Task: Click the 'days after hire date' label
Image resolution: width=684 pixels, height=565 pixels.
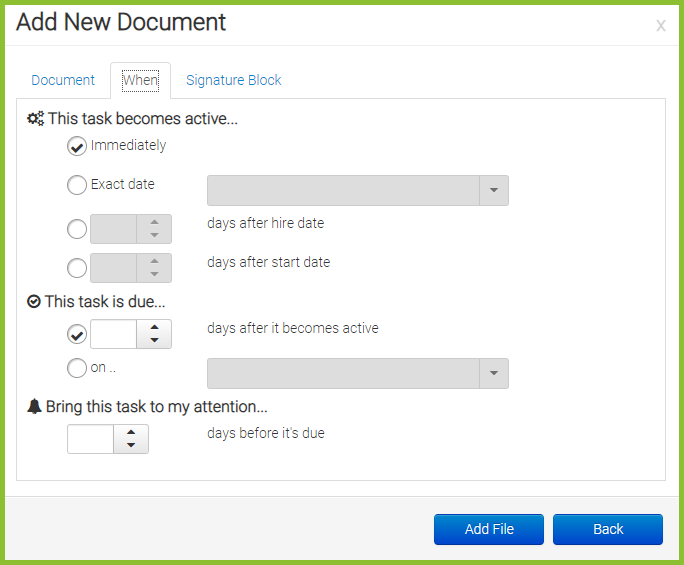Action: [x=266, y=223]
